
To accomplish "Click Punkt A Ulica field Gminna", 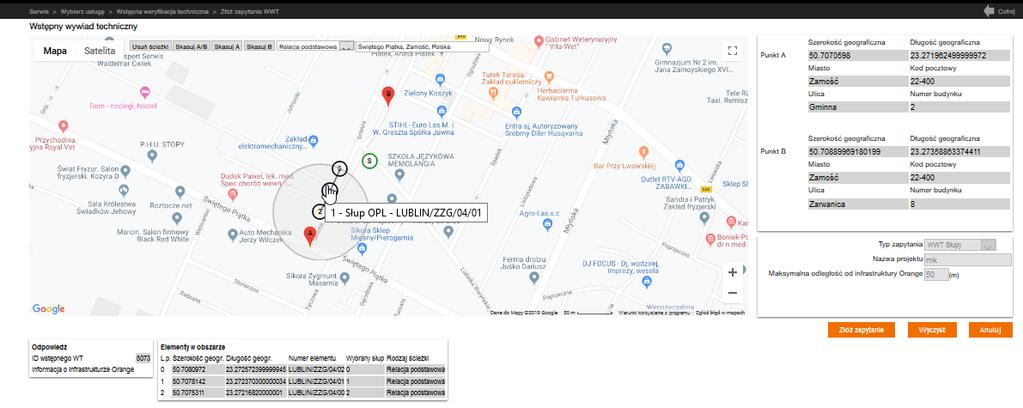I will tap(857, 106).
